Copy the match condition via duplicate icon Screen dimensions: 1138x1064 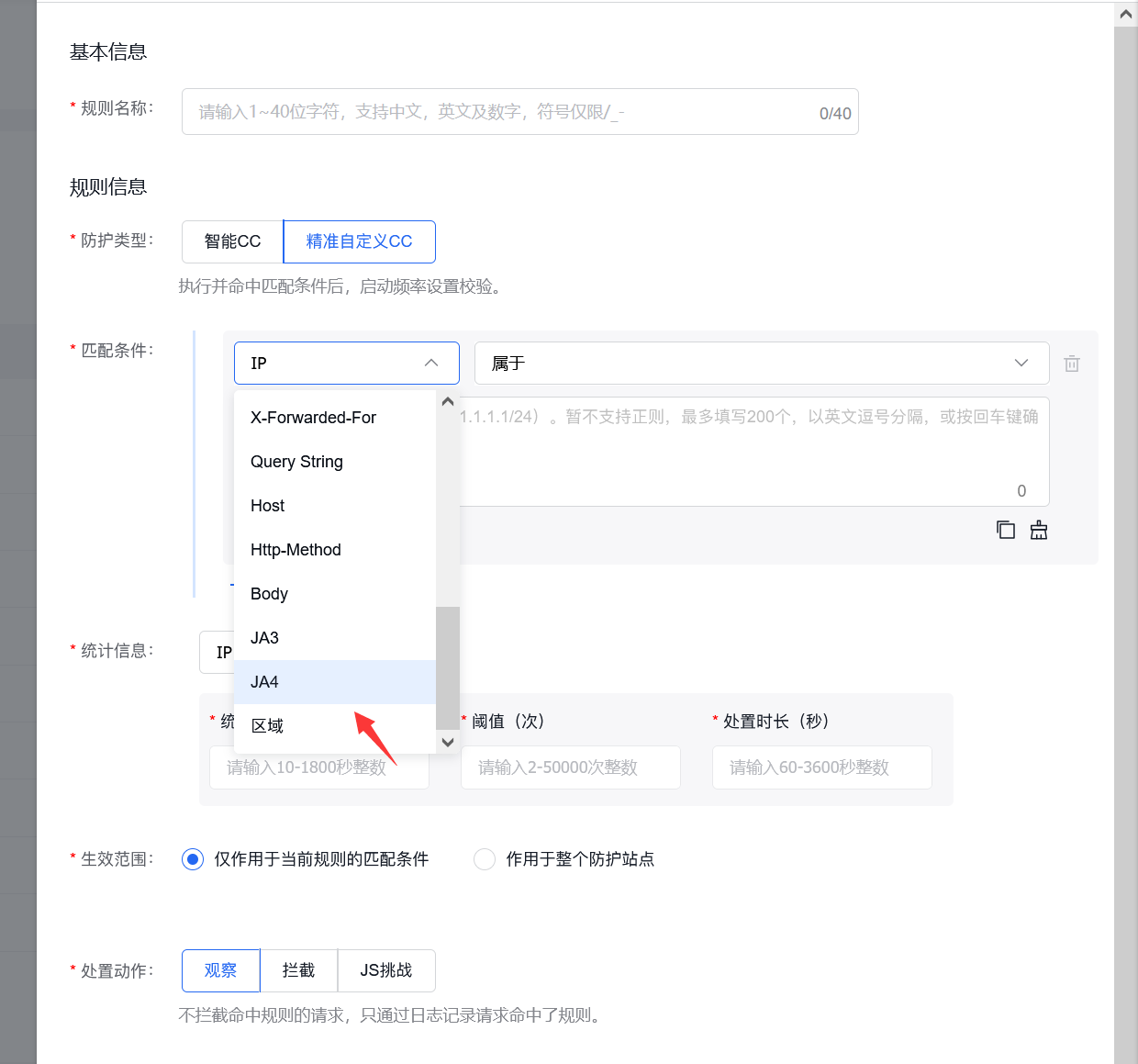coord(1006,530)
